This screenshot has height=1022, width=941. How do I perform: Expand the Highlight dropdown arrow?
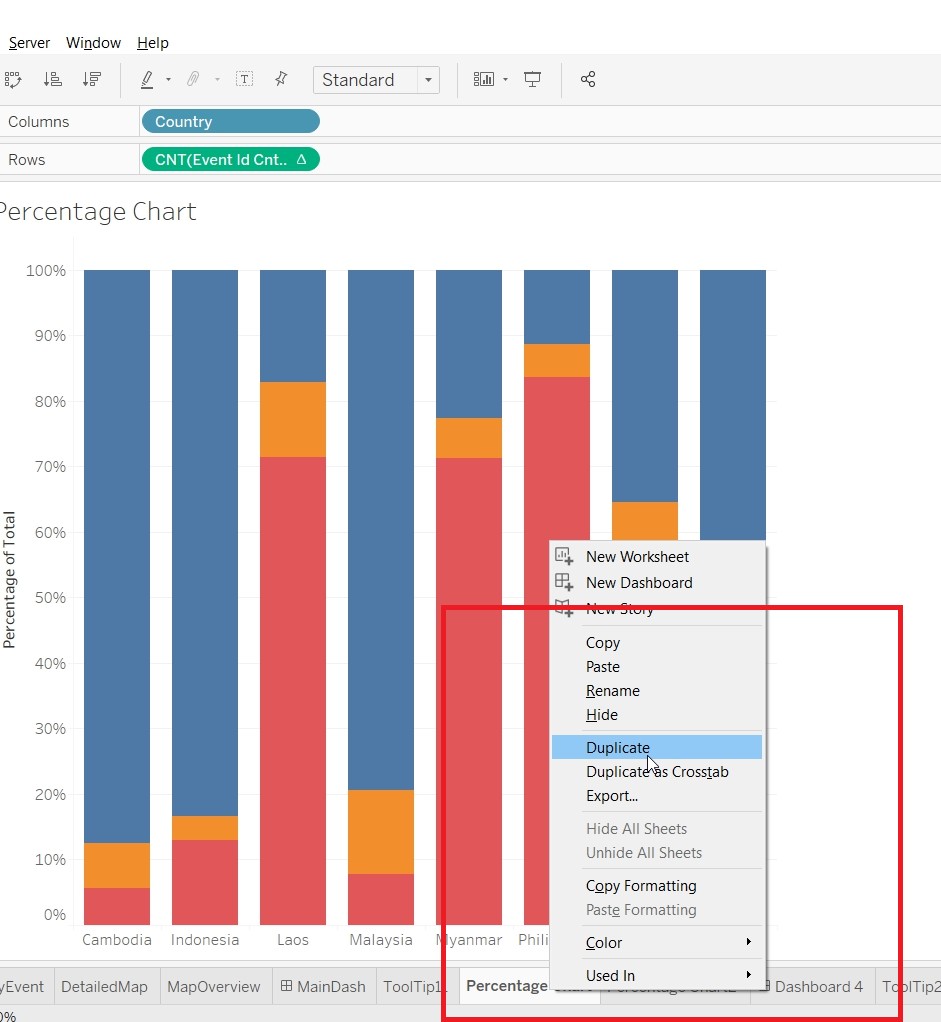point(168,80)
